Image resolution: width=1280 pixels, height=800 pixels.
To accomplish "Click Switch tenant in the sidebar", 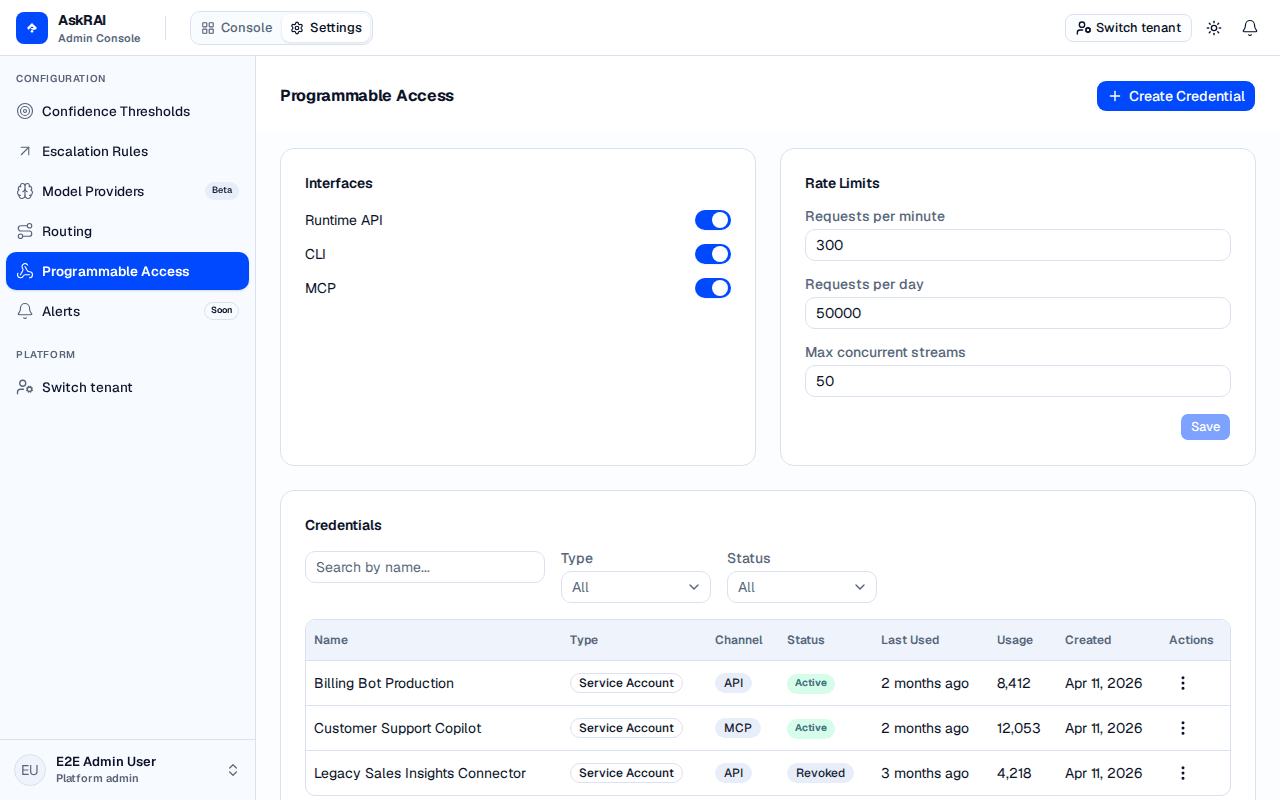I will pos(127,387).
